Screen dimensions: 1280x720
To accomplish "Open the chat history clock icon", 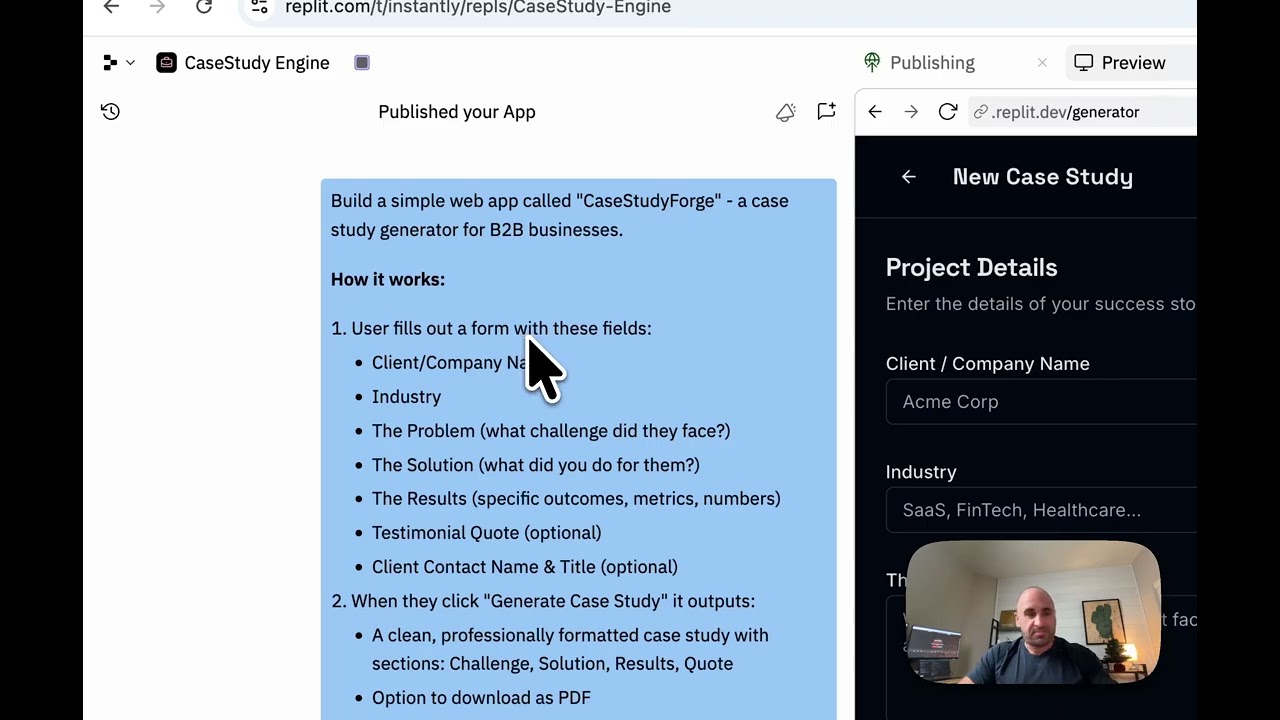I will pyautogui.click(x=111, y=112).
